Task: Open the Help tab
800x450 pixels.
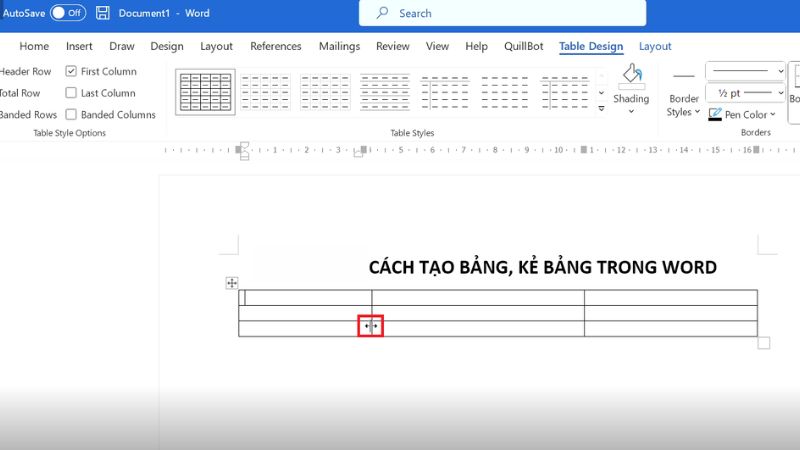Action: click(x=477, y=46)
